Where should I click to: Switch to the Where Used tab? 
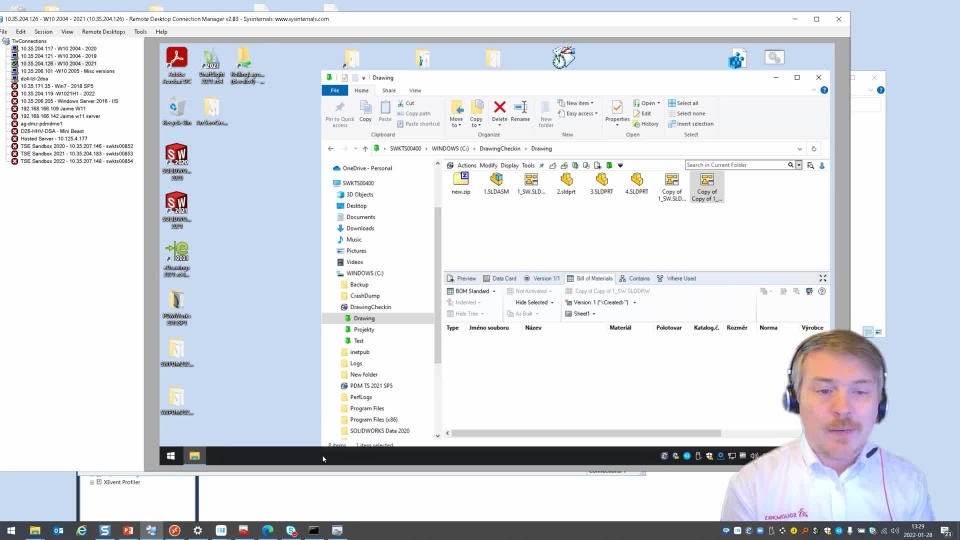pos(677,279)
